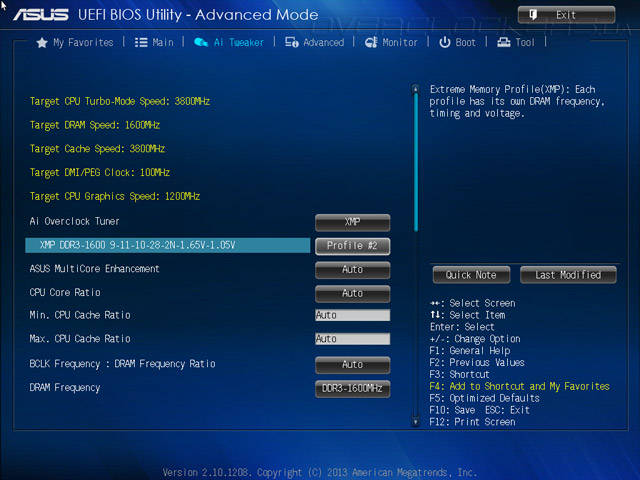640x480 pixels.
Task: Click the Boot power icon
Action: (444, 42)
